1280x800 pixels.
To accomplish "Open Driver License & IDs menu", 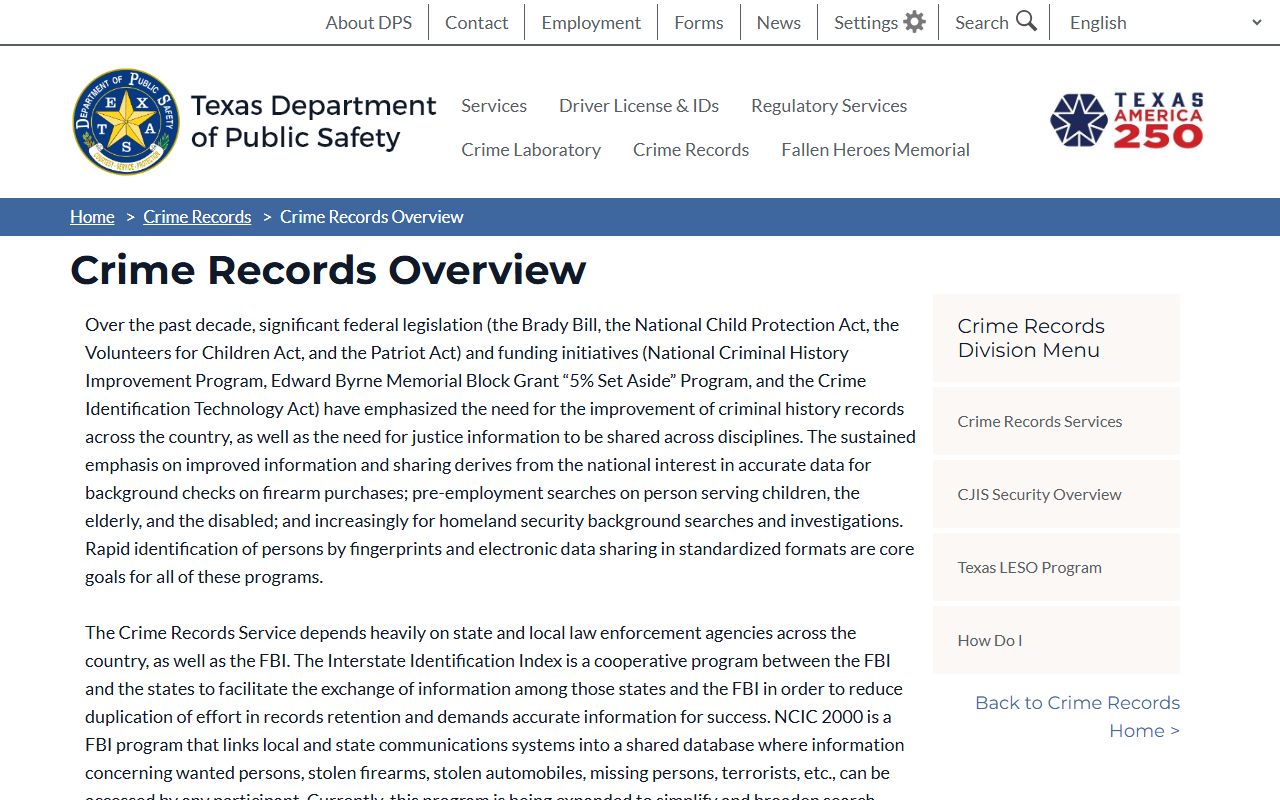I will pos(639,105).
